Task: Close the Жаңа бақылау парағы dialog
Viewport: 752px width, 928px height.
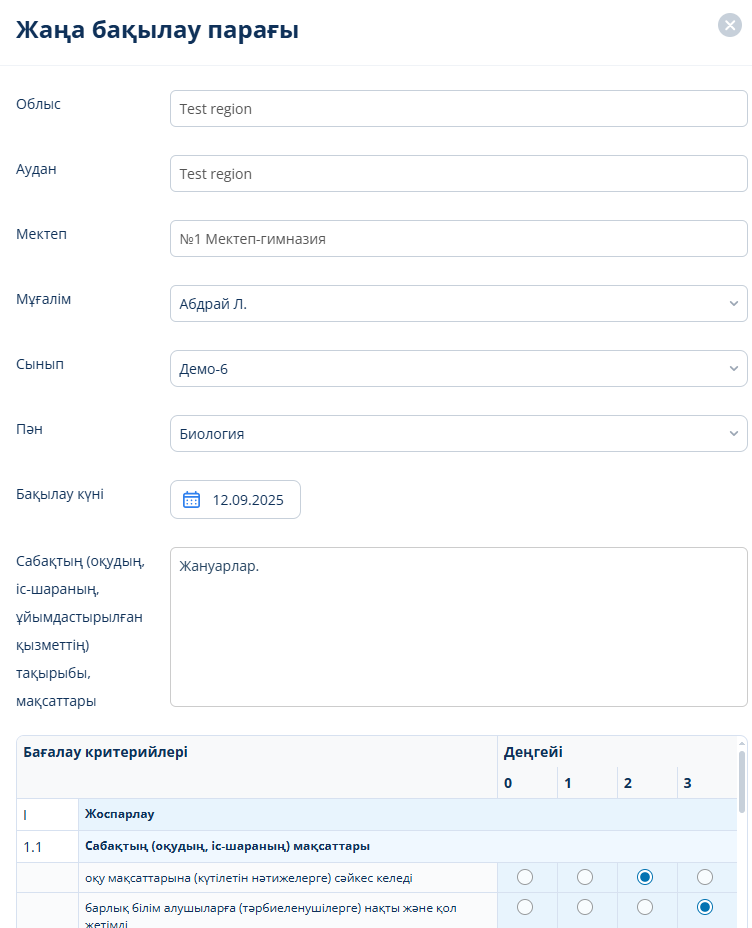Action: tap(729, 26)
